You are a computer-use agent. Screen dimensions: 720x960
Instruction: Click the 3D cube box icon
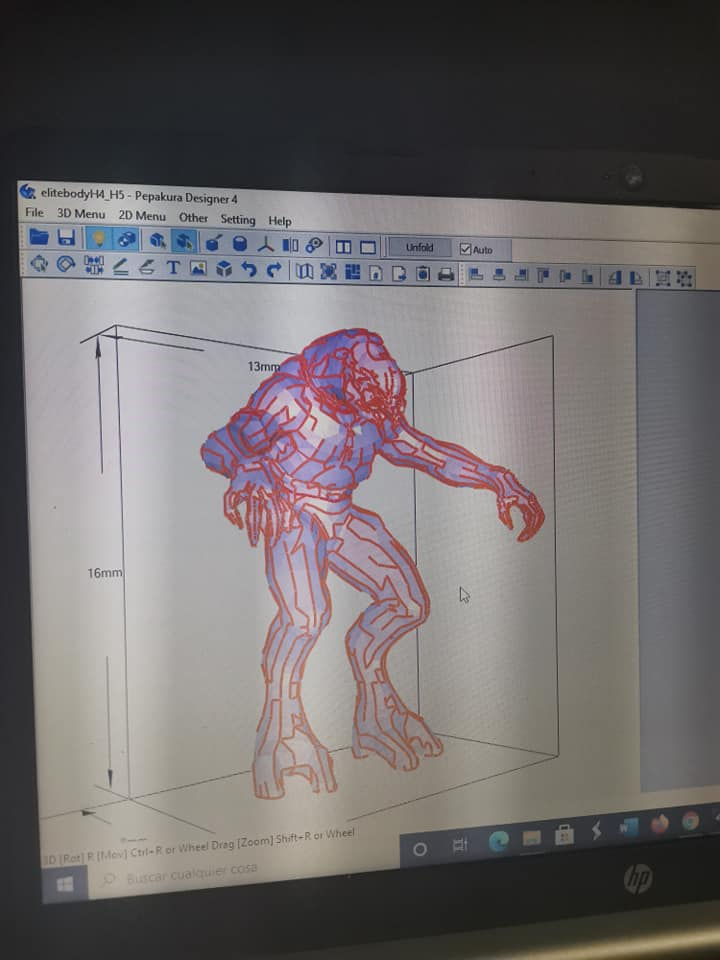[x=224, y=269]
